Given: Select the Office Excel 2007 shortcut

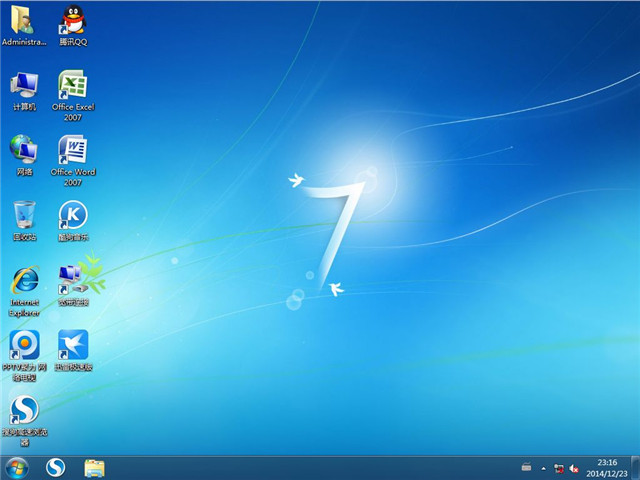Looking at the screenshot, I should pos(73,96).
